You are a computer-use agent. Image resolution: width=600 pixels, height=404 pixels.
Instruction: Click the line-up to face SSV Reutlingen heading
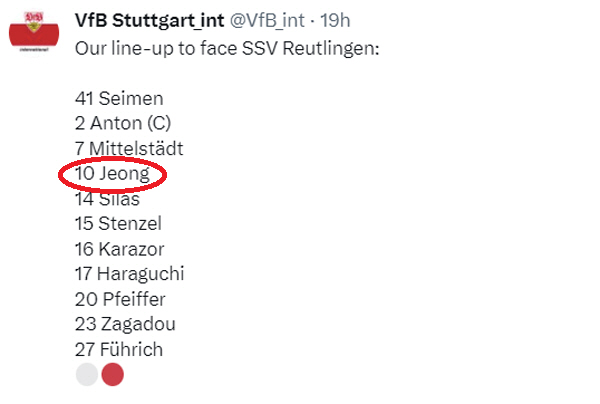(x=227, y=49)
